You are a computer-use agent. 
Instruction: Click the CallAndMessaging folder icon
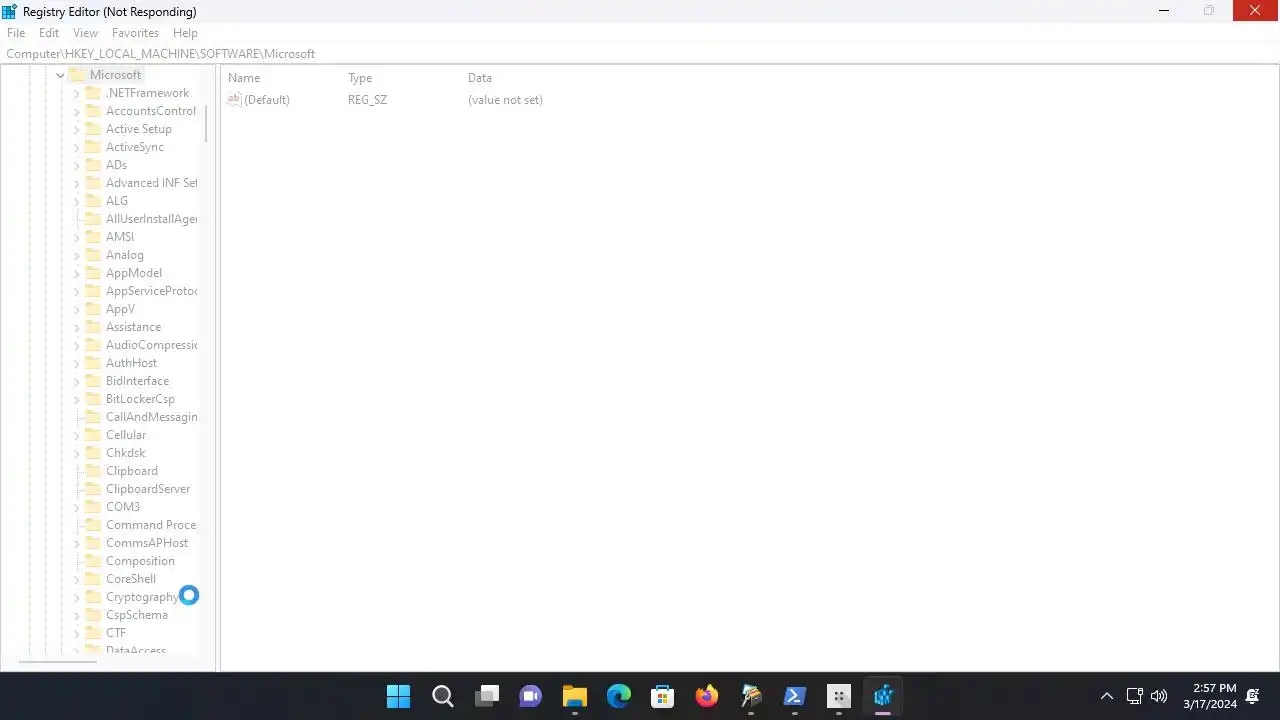pyautogui.click(x=93, y=417)
